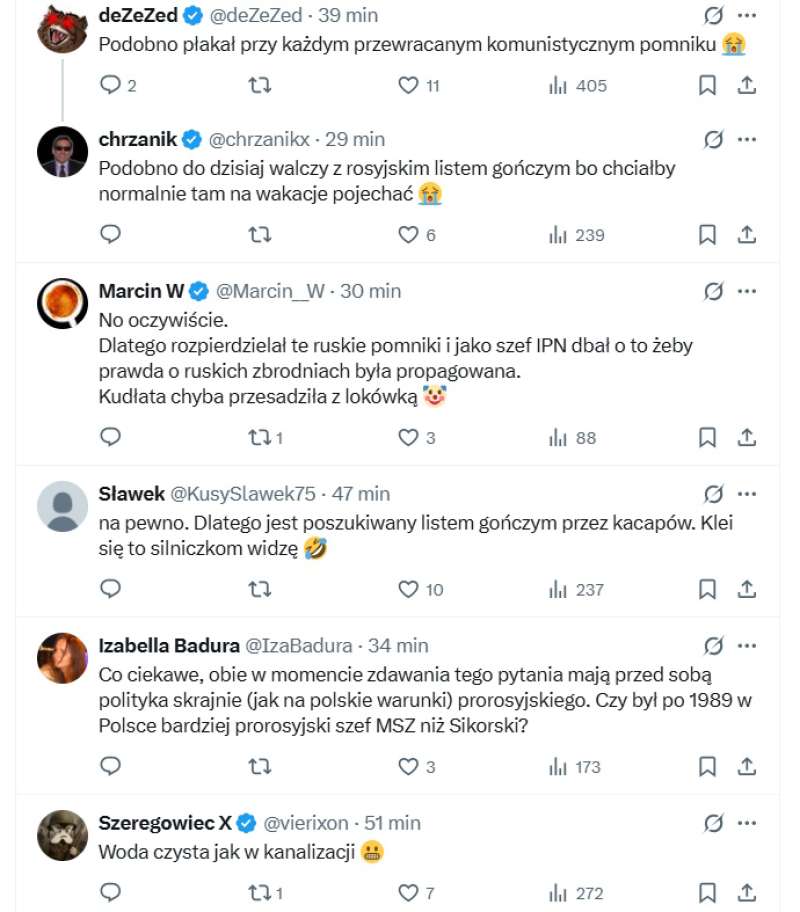Retweet Szeregowiec X's post
This screenshot has width=800, height=912.
(x=259, y=893)
